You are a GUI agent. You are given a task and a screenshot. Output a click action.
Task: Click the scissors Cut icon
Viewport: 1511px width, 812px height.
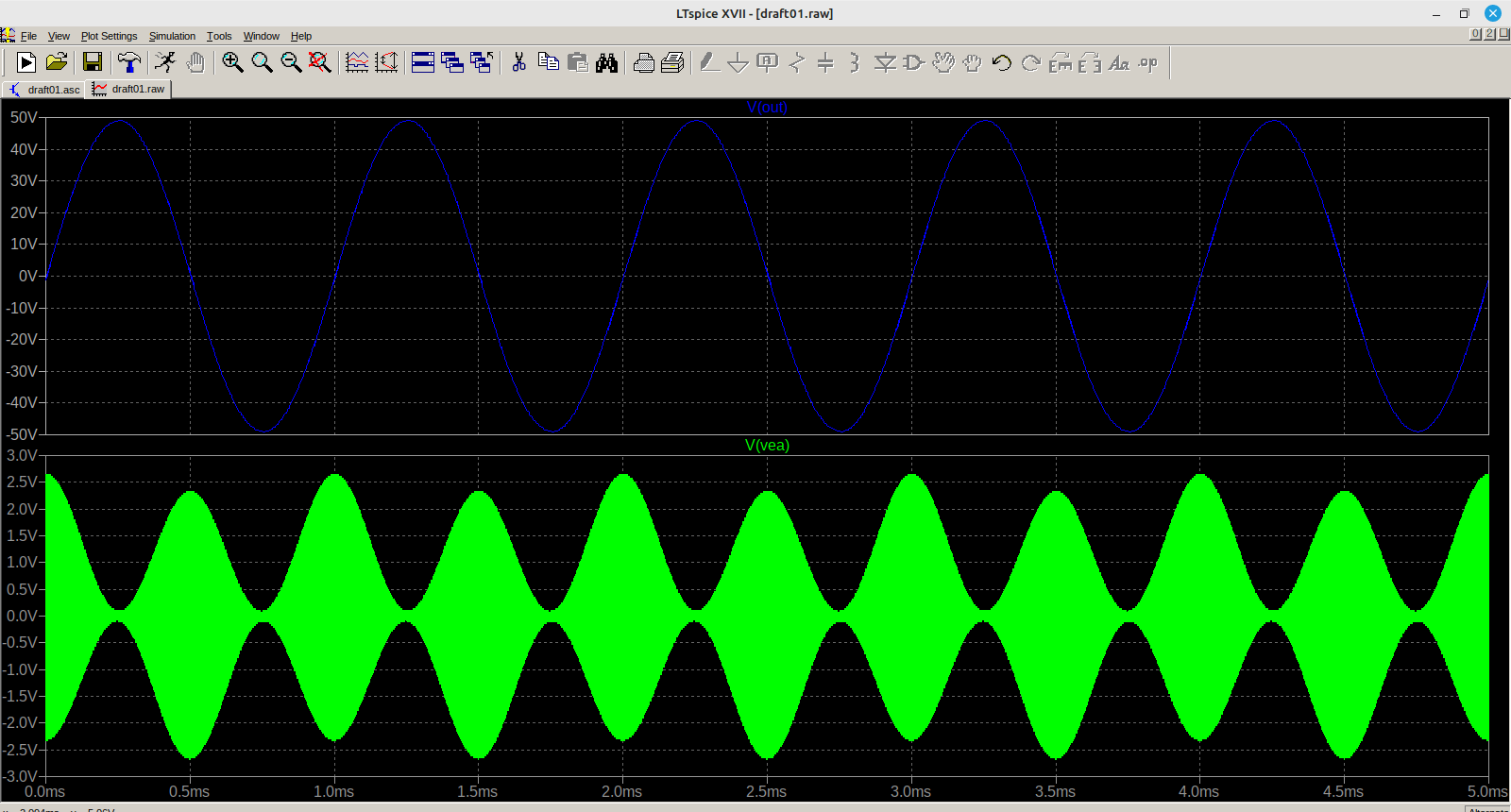coord(518,62)
